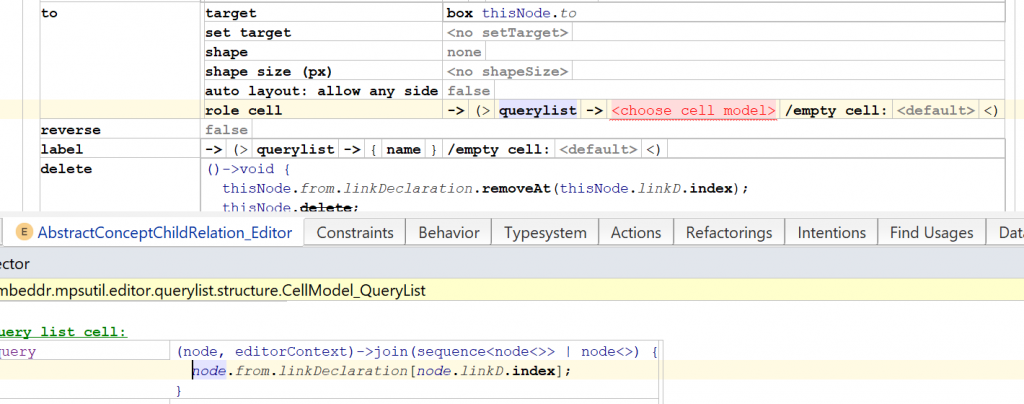This screenshot has width=1024, height=404.
Task: Open the AbstractConceptChildRelation_Editor tab
Action: click(x=153, y=232)
